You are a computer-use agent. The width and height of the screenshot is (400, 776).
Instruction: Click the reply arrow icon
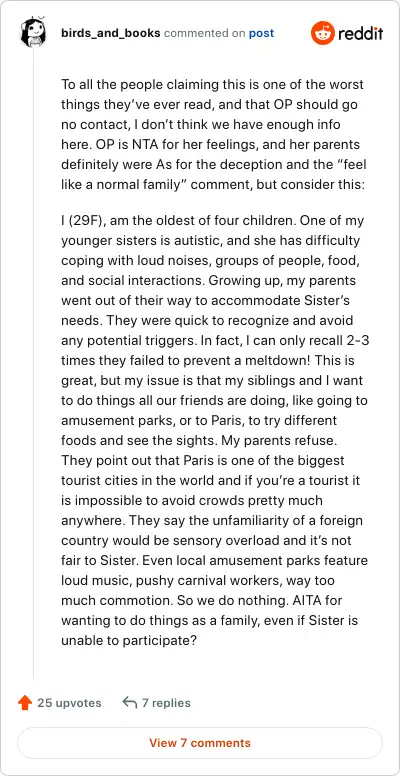click(x=130, y=703)
